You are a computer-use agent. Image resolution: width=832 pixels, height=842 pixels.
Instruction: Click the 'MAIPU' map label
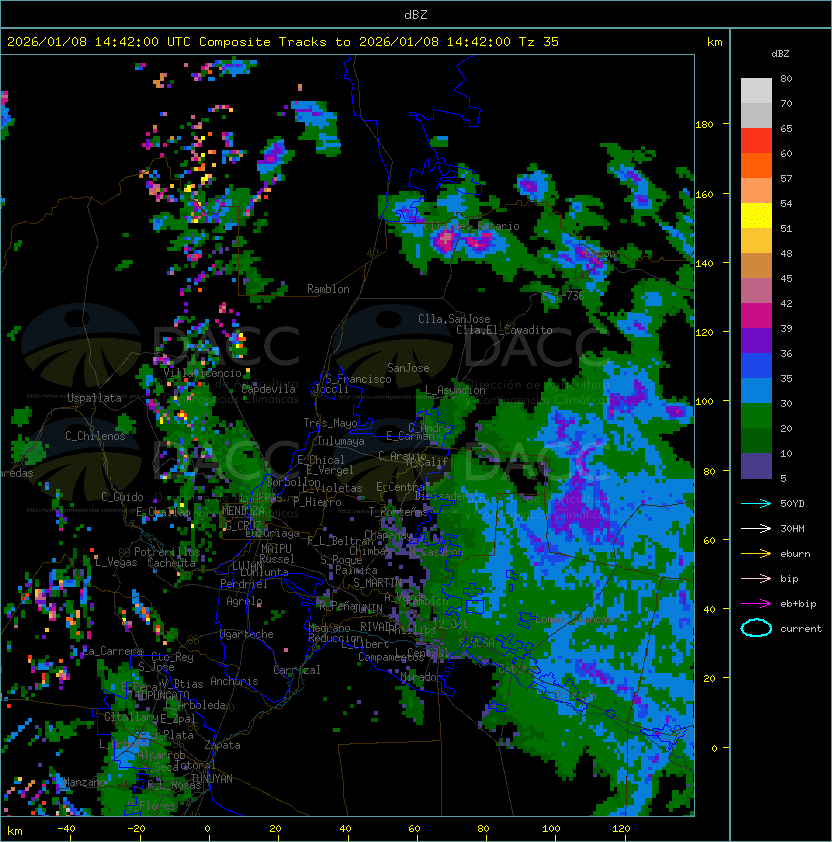click(x=276, y=549)
